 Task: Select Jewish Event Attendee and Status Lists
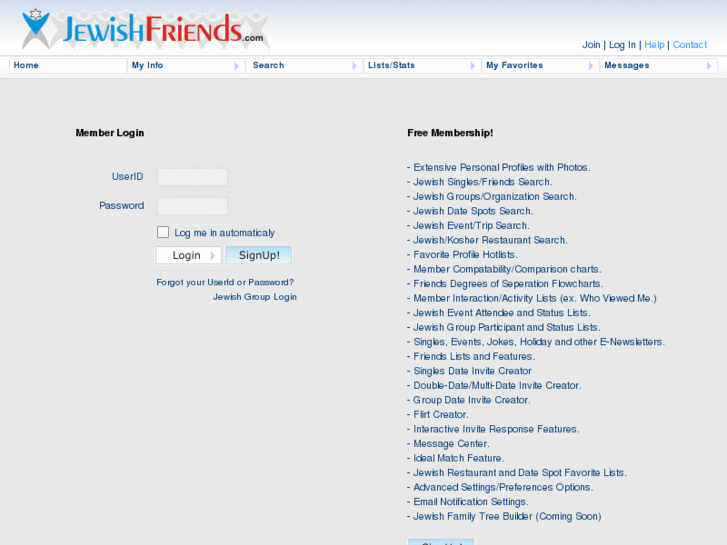(x=499, y=313)
